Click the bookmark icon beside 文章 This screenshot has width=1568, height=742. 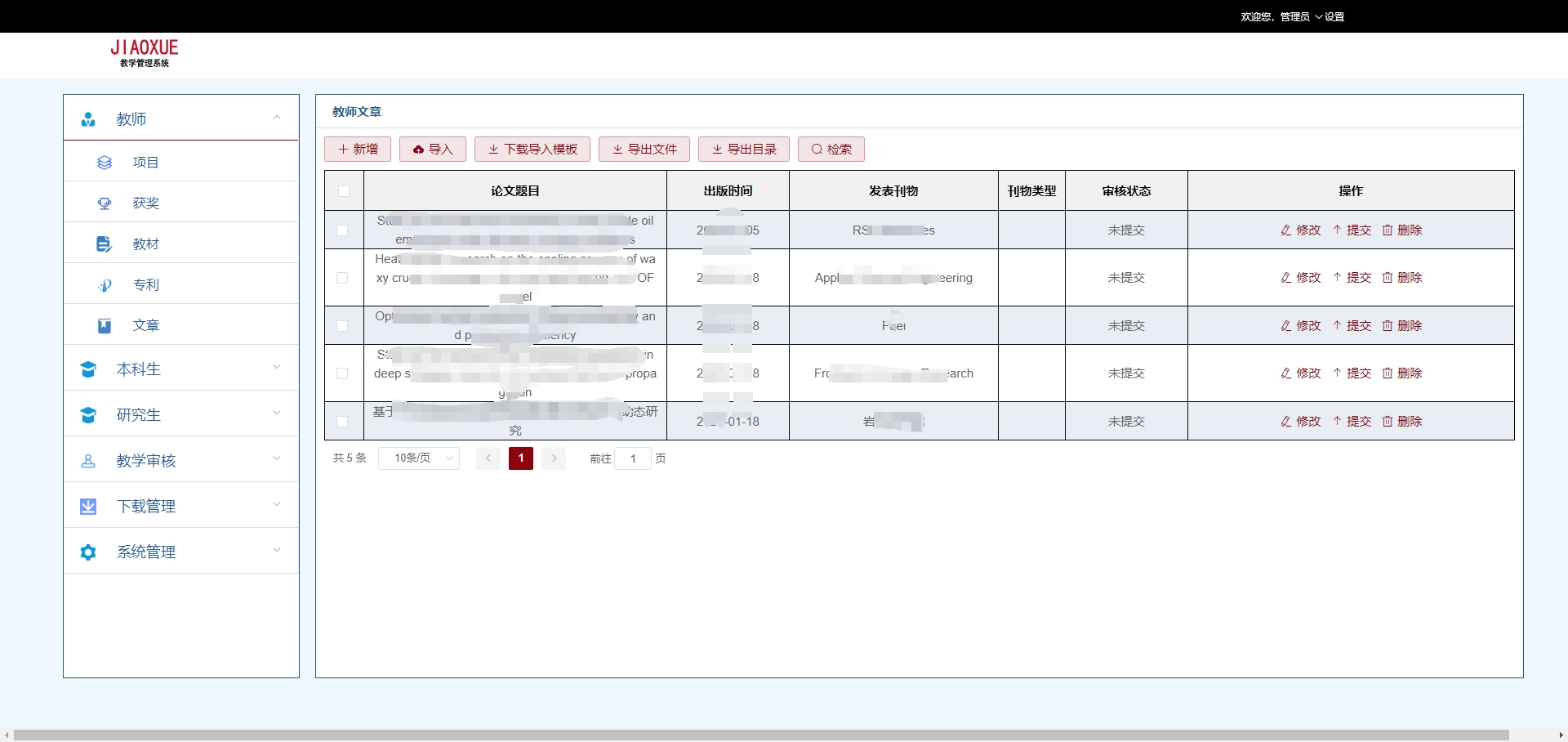point(105,326)
